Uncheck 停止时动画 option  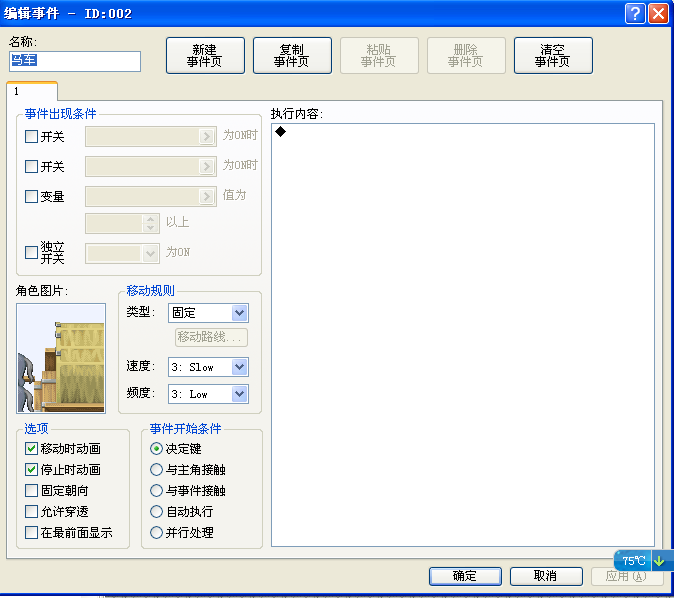pyautogui.click(x=31, y=469)
